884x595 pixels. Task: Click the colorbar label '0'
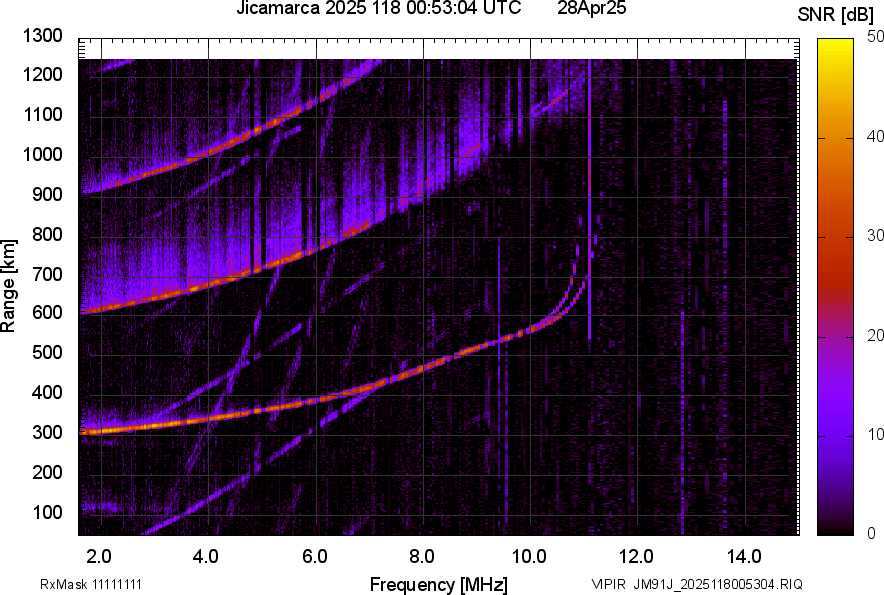872,534
